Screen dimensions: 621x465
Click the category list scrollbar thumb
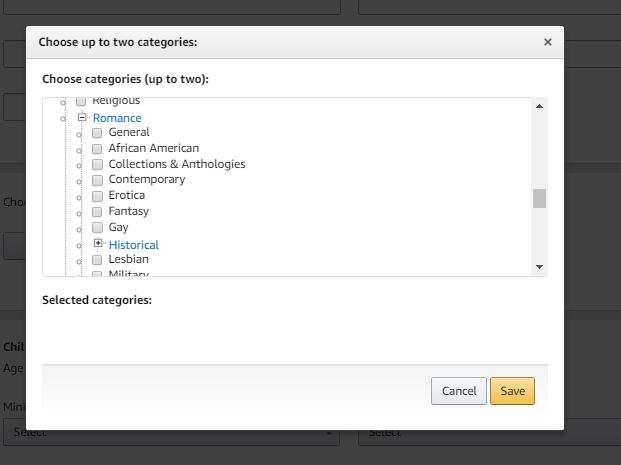click(x=539, y=198)
